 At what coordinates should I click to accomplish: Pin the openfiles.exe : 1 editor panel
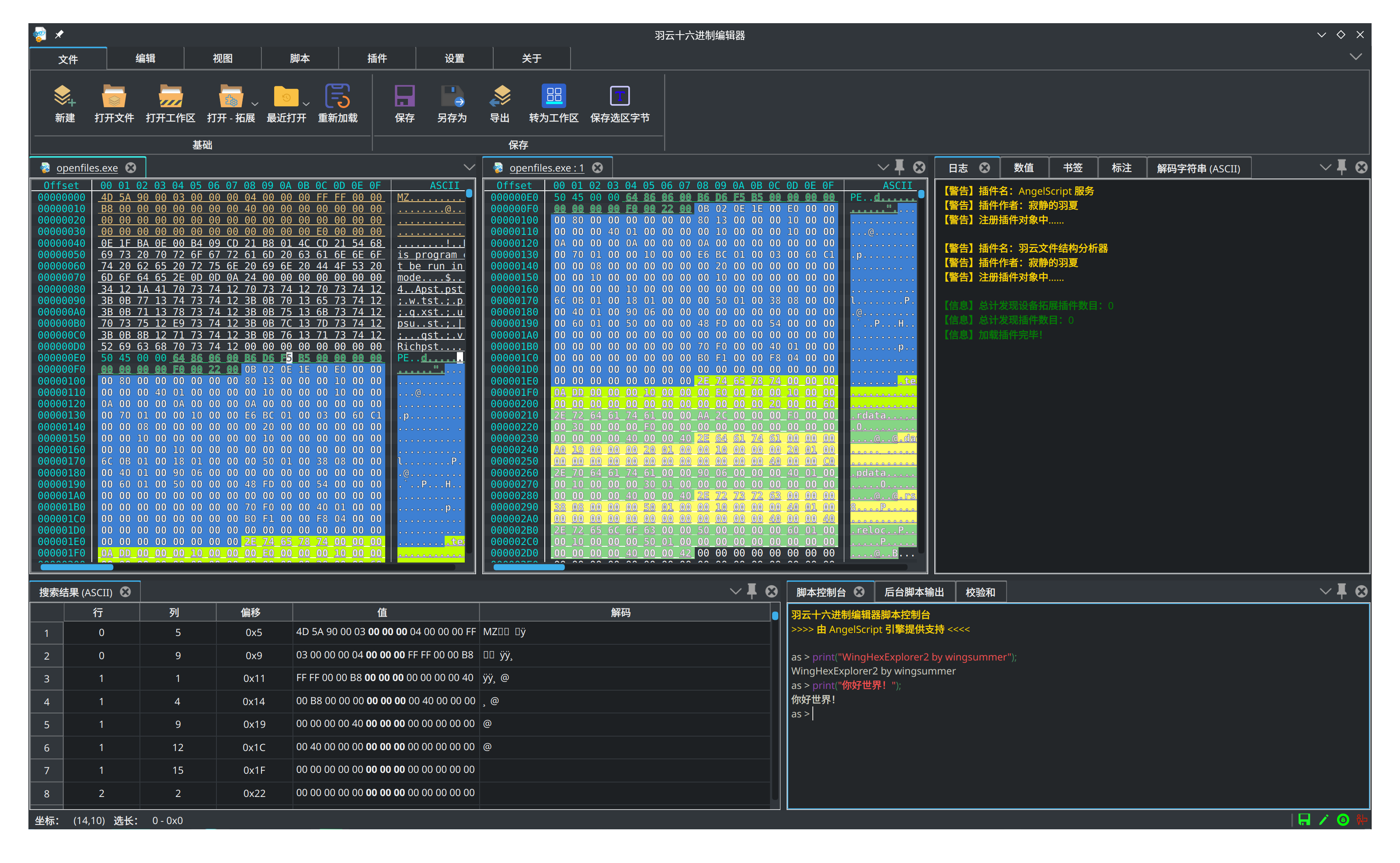coord(899,167)
